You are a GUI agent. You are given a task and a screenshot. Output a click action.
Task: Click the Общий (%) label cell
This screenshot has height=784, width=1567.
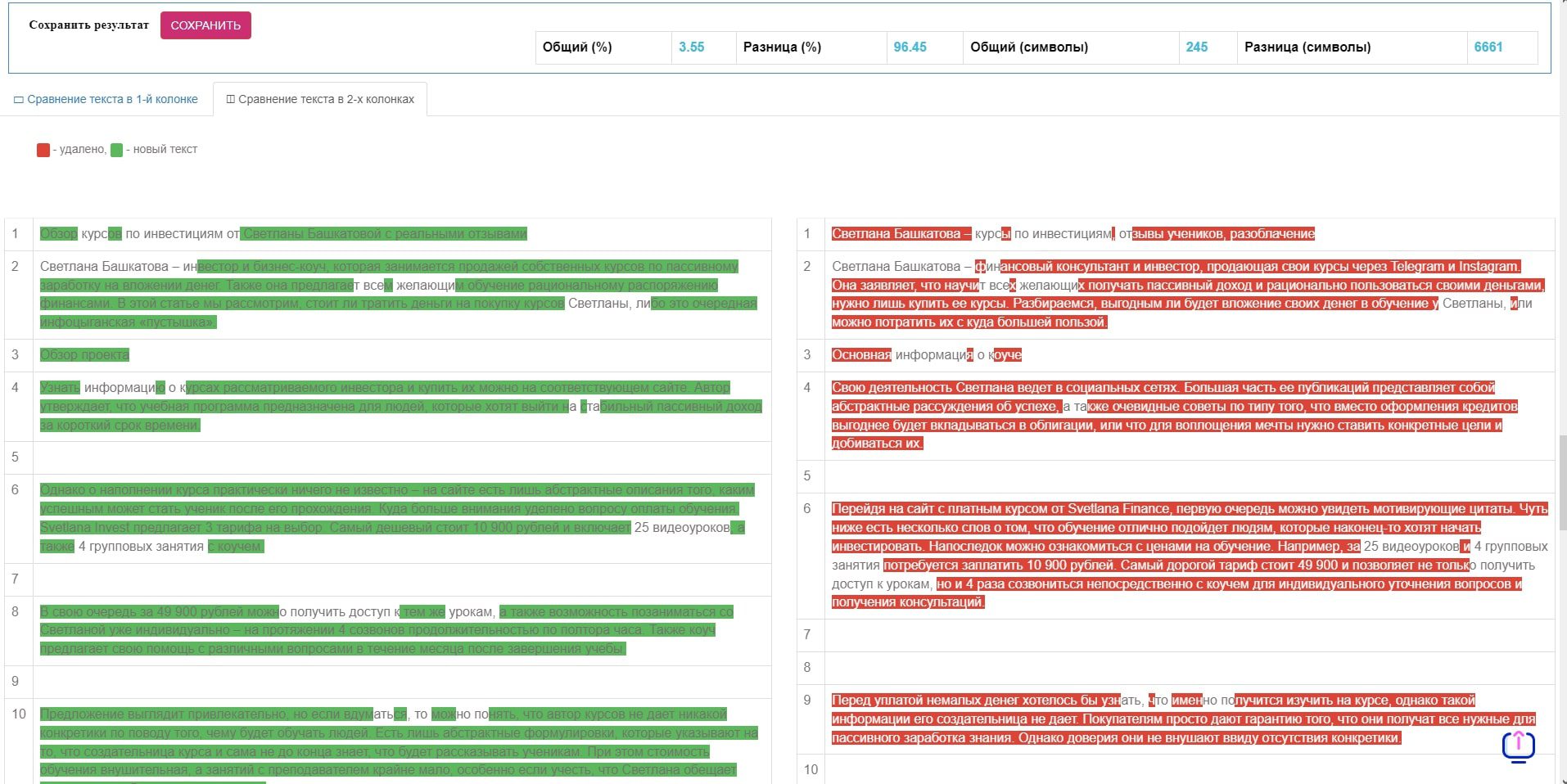(x=603, y=47)
